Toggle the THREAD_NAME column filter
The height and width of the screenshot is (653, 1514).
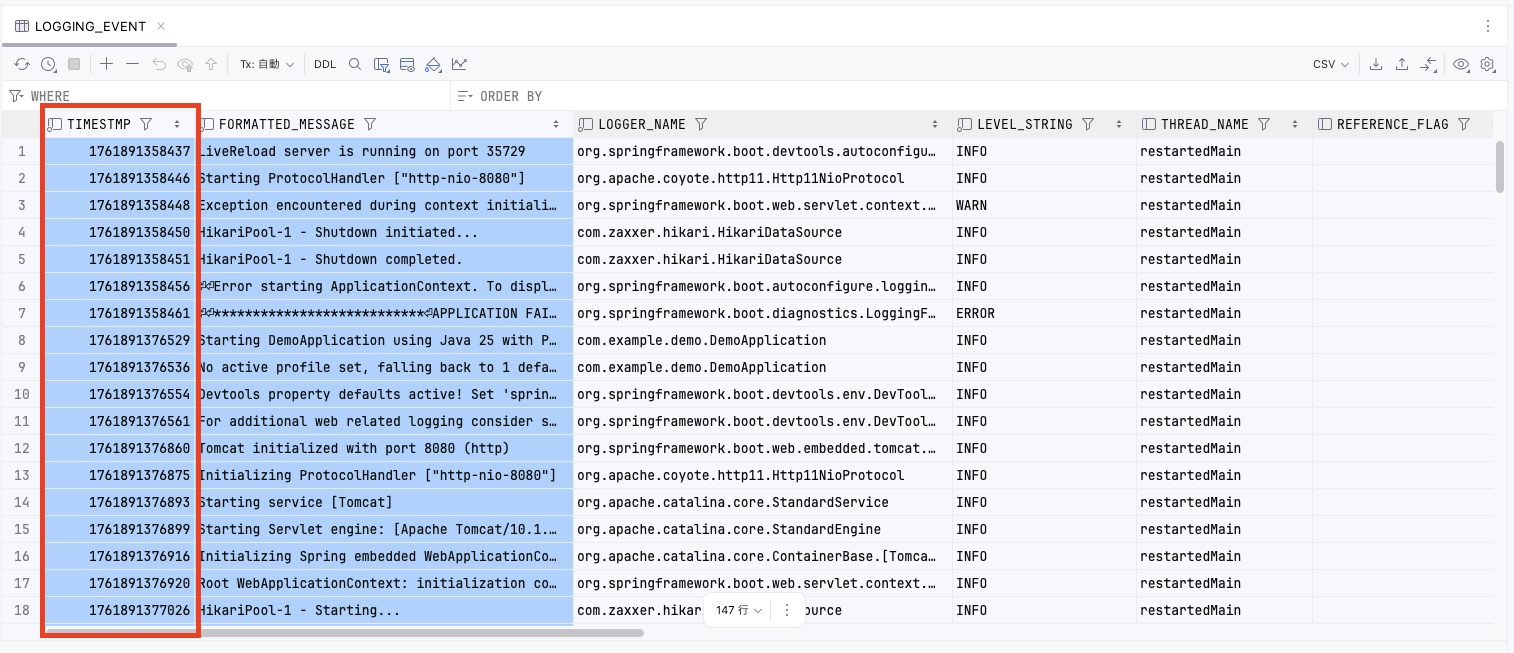(x=1263, y=123)
